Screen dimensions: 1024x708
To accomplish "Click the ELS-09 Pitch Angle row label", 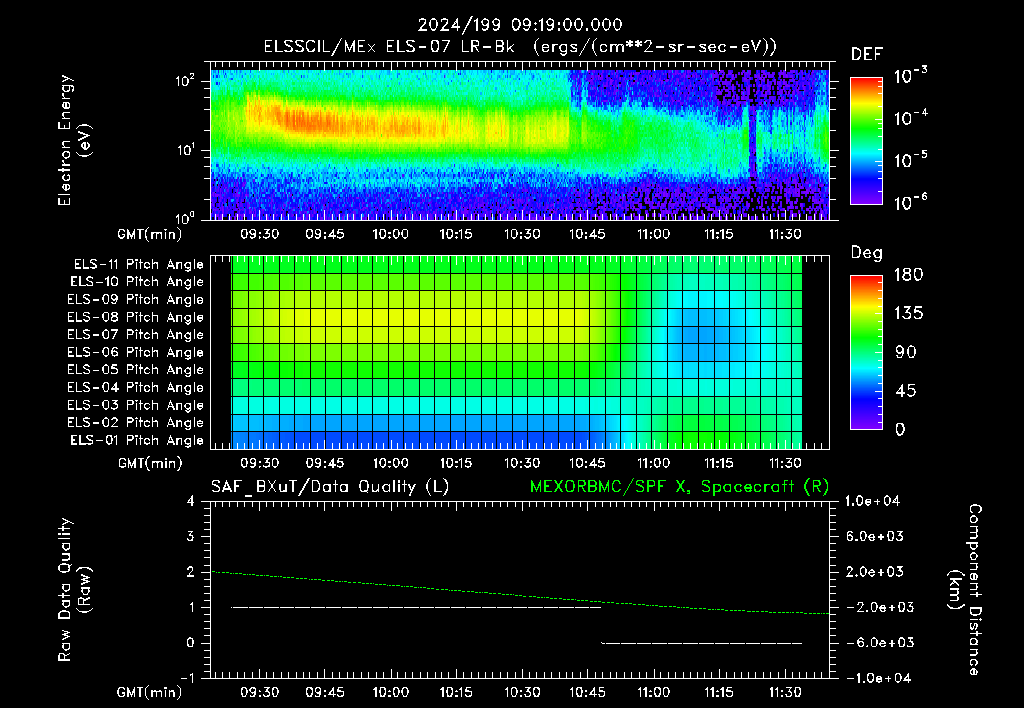I will point(136,300).
